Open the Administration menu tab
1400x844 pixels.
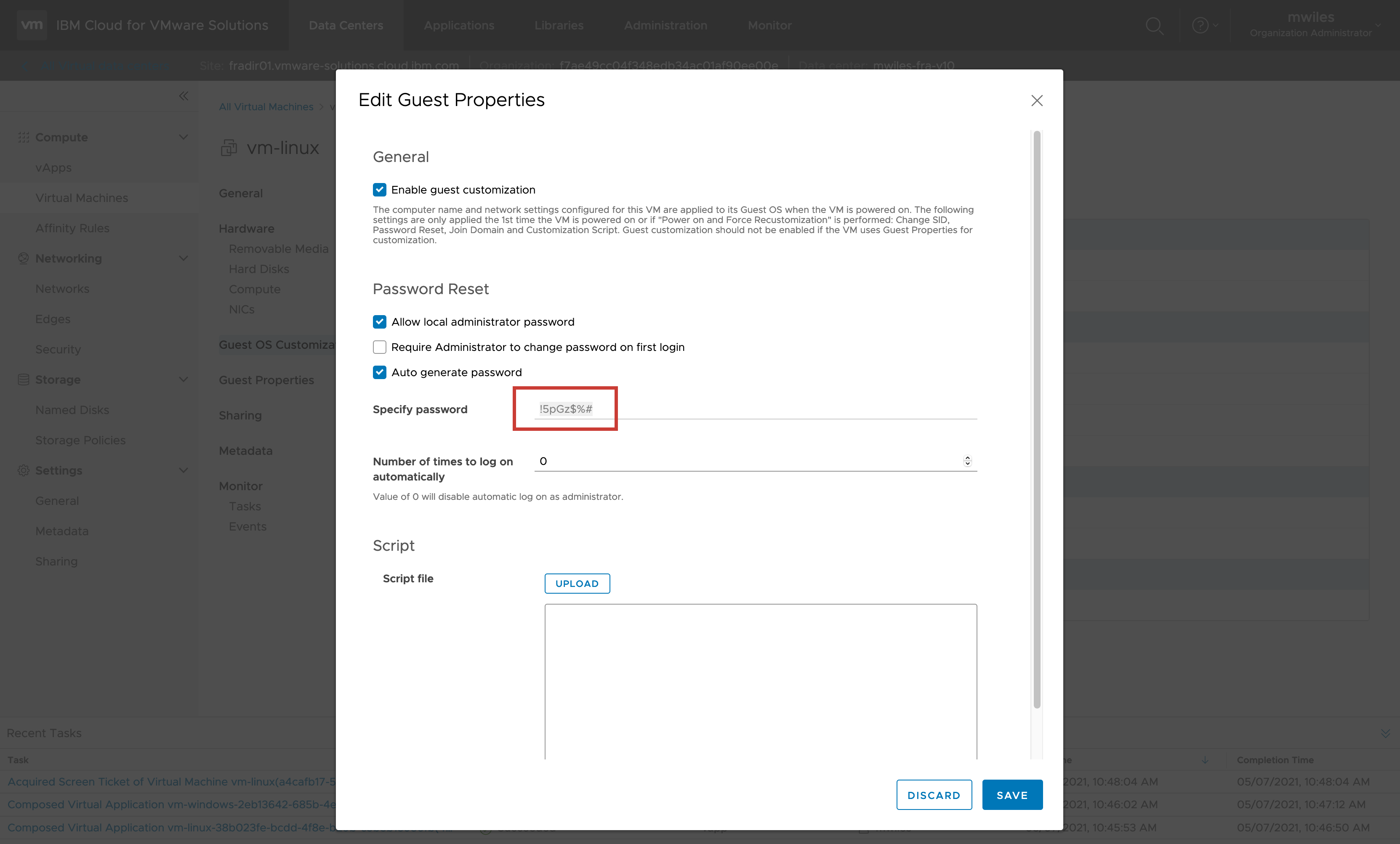pos(665,26)
